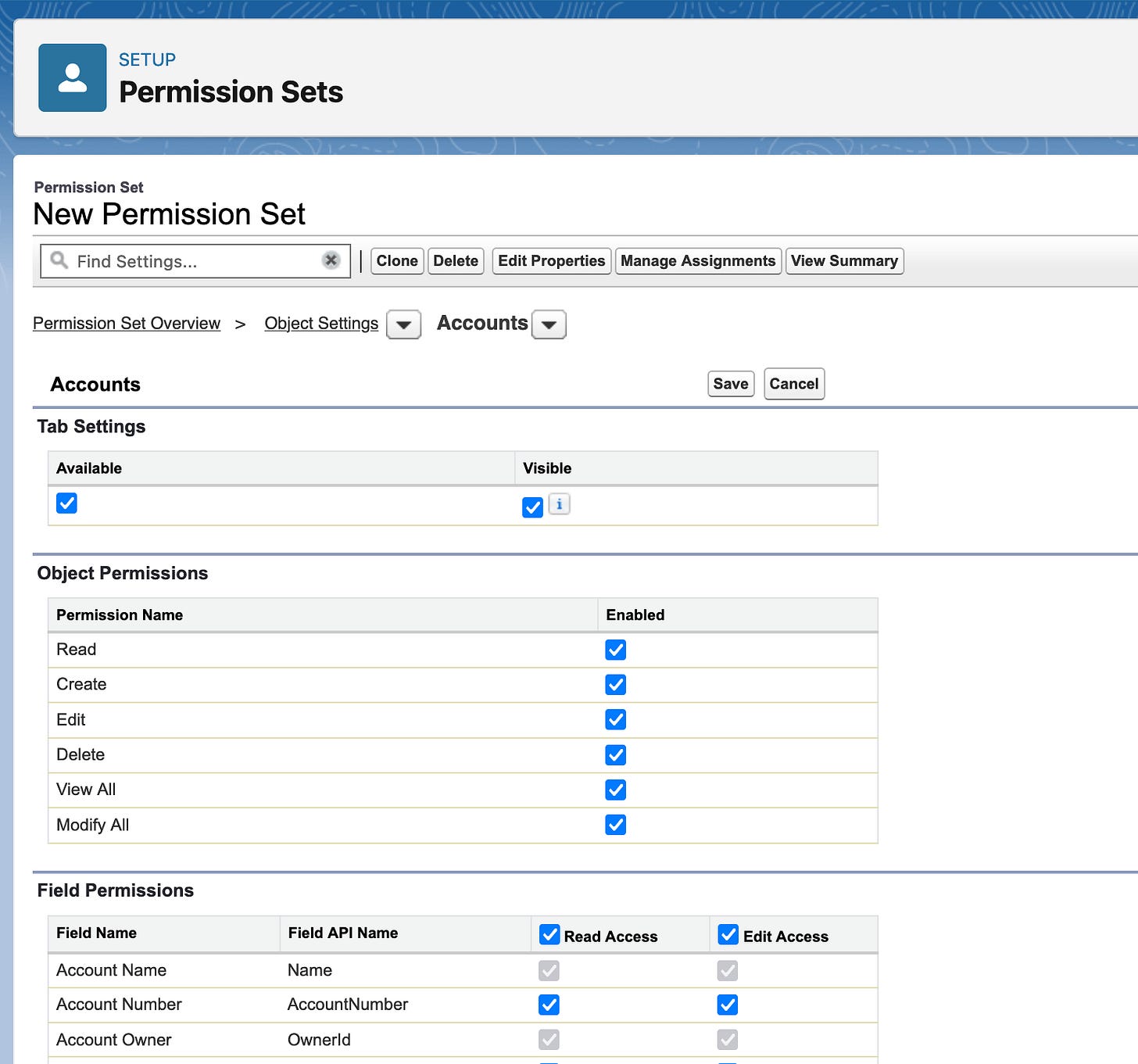Open the Object Settings link
This screenshot has height=1064, width=1138.
(x=321, y=324)
